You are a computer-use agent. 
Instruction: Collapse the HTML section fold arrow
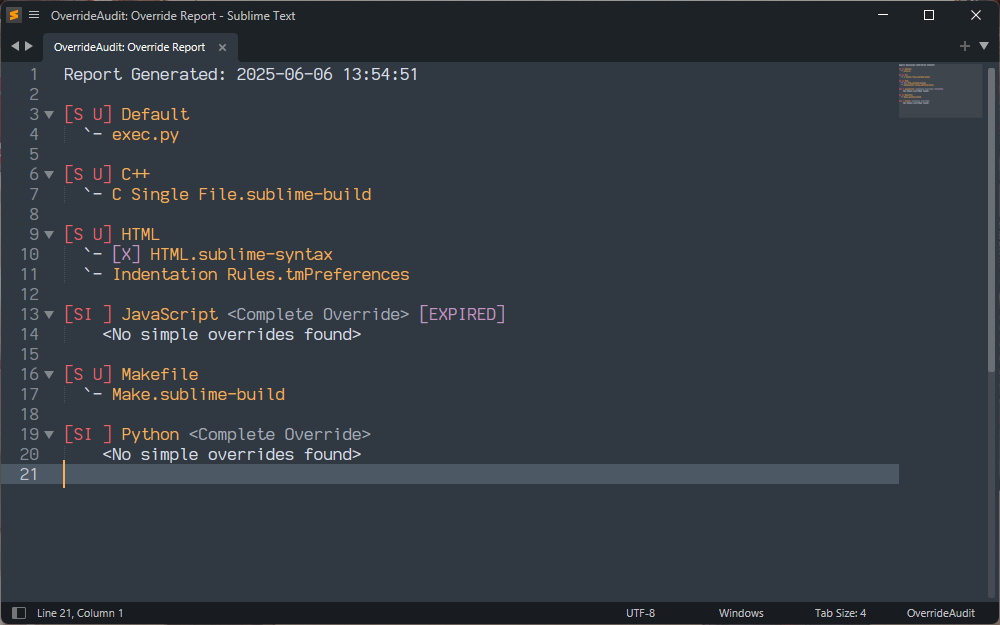click(x=49, y=235)
